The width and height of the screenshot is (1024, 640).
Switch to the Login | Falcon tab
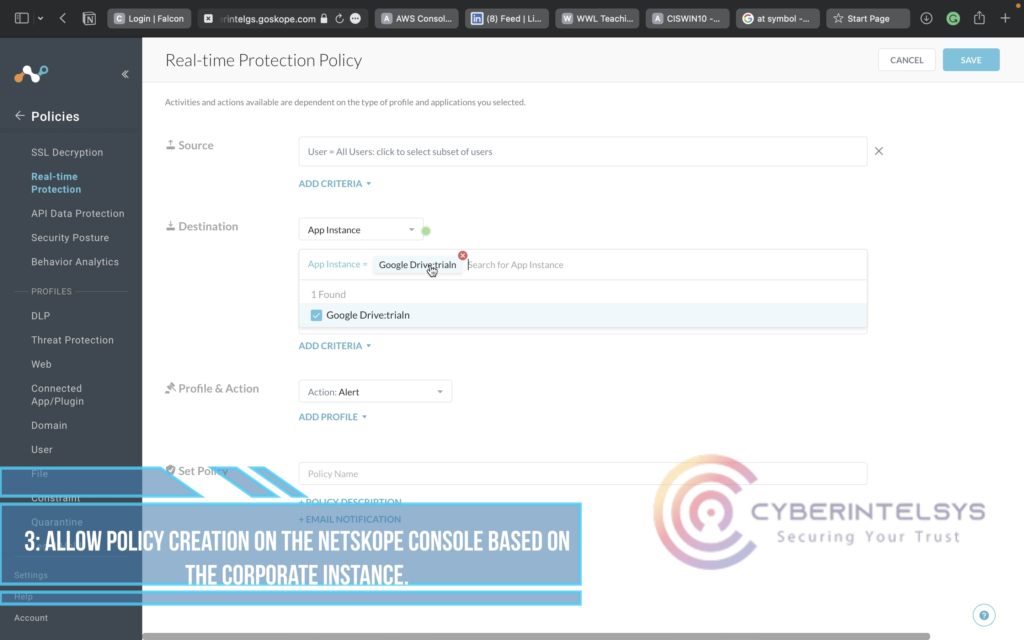point(149,18)
